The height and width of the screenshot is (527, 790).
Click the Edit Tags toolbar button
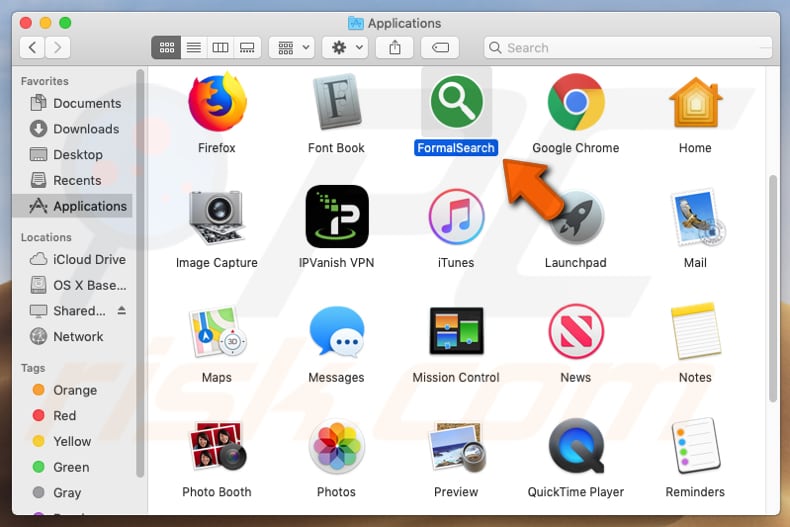coord(440,48)
